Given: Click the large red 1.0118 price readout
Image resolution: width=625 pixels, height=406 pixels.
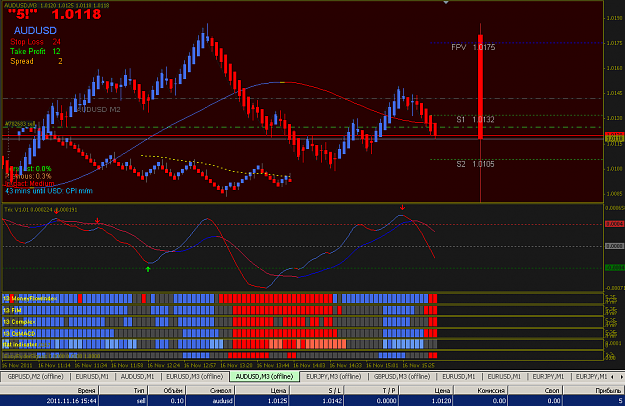Looking at the screenshot, I should (x=76, y=14).
